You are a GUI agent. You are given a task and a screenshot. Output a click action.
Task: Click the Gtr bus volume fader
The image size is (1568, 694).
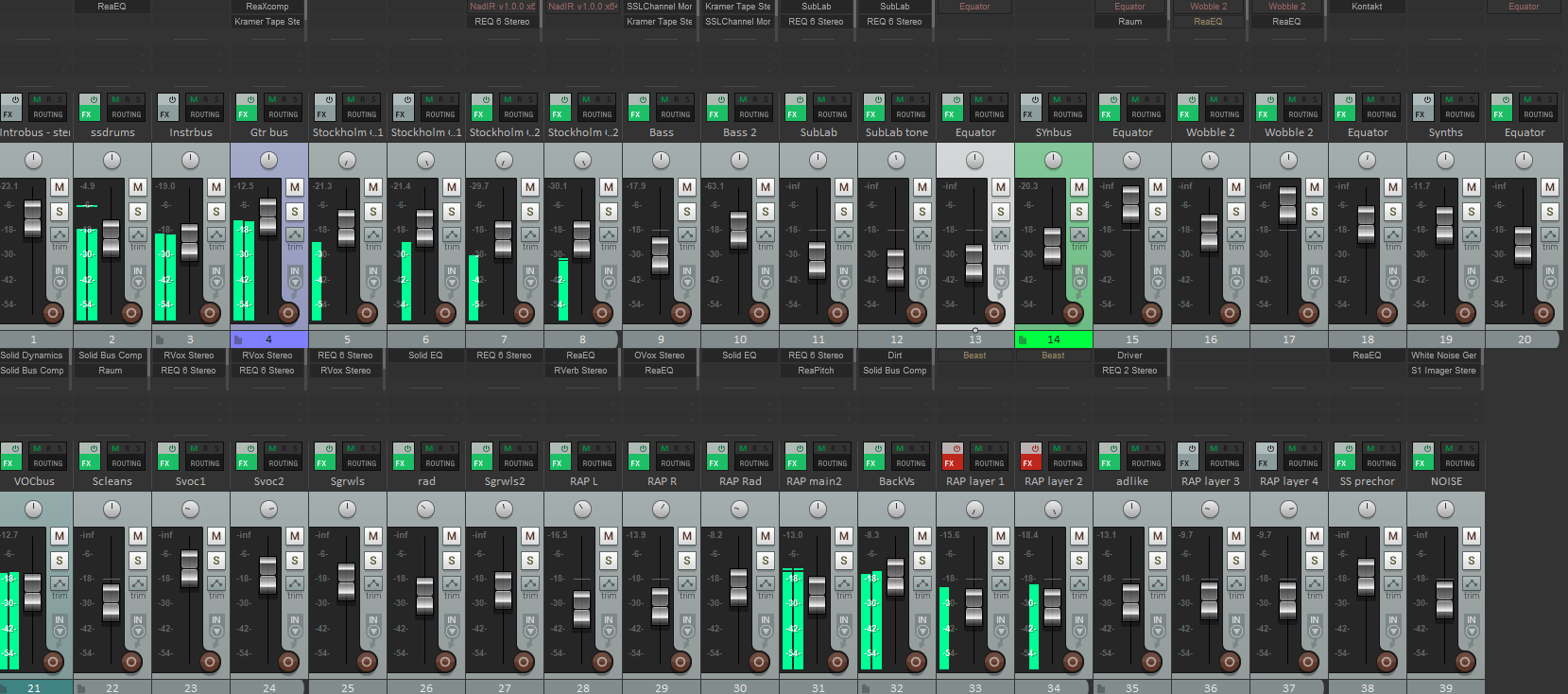tap(268, 217)
